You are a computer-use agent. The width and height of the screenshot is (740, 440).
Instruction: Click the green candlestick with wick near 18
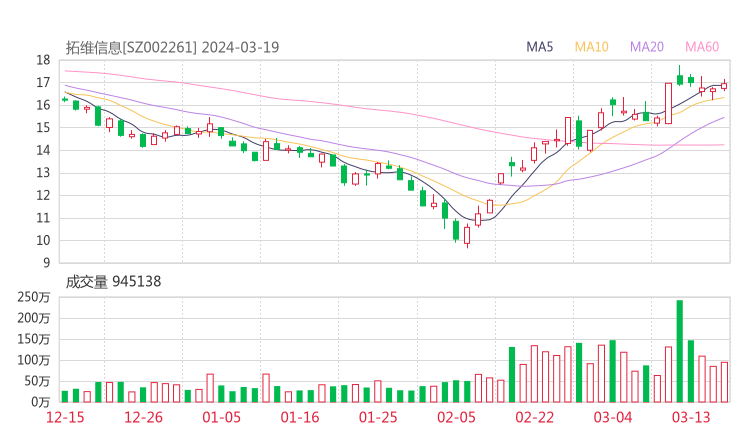(x=680, y=78)
